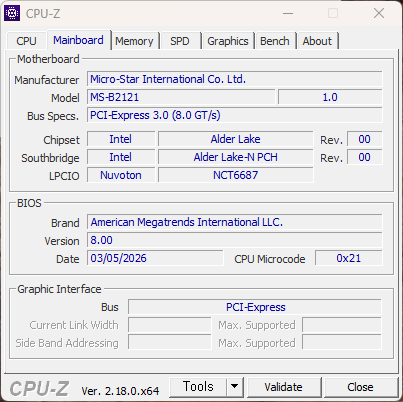Expand the Tools dropdown arrow
The image size is (403, 402).
(x=235, y=387)
